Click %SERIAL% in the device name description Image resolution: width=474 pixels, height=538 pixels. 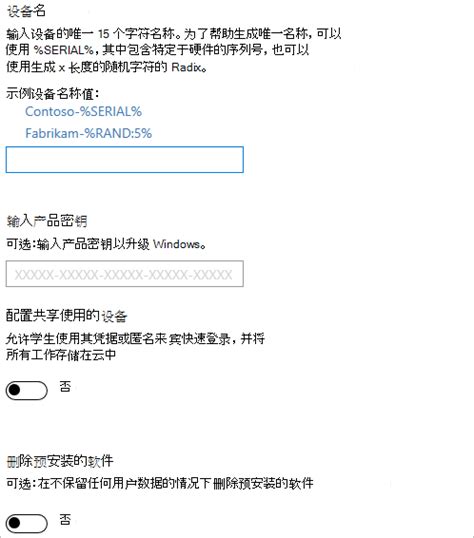(x=63, y=50)
